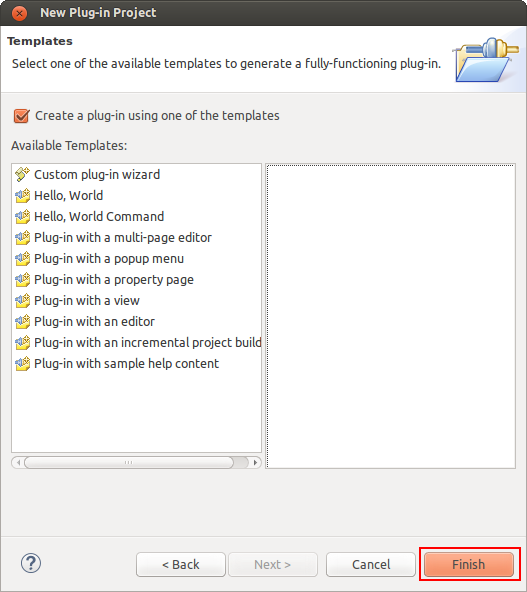Click the Plug-in with a view icon

22,301
